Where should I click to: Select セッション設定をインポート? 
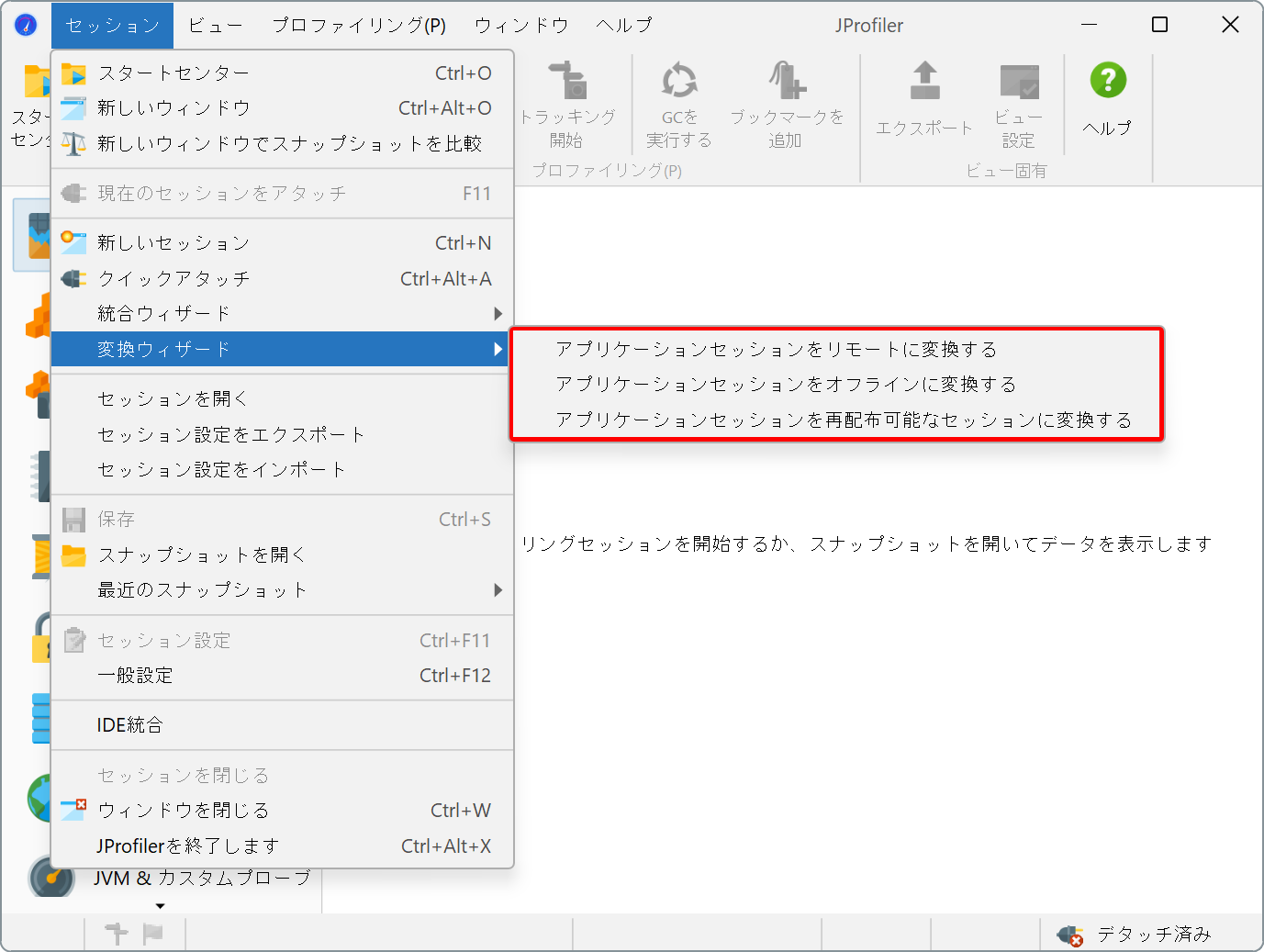pos(282,469)
